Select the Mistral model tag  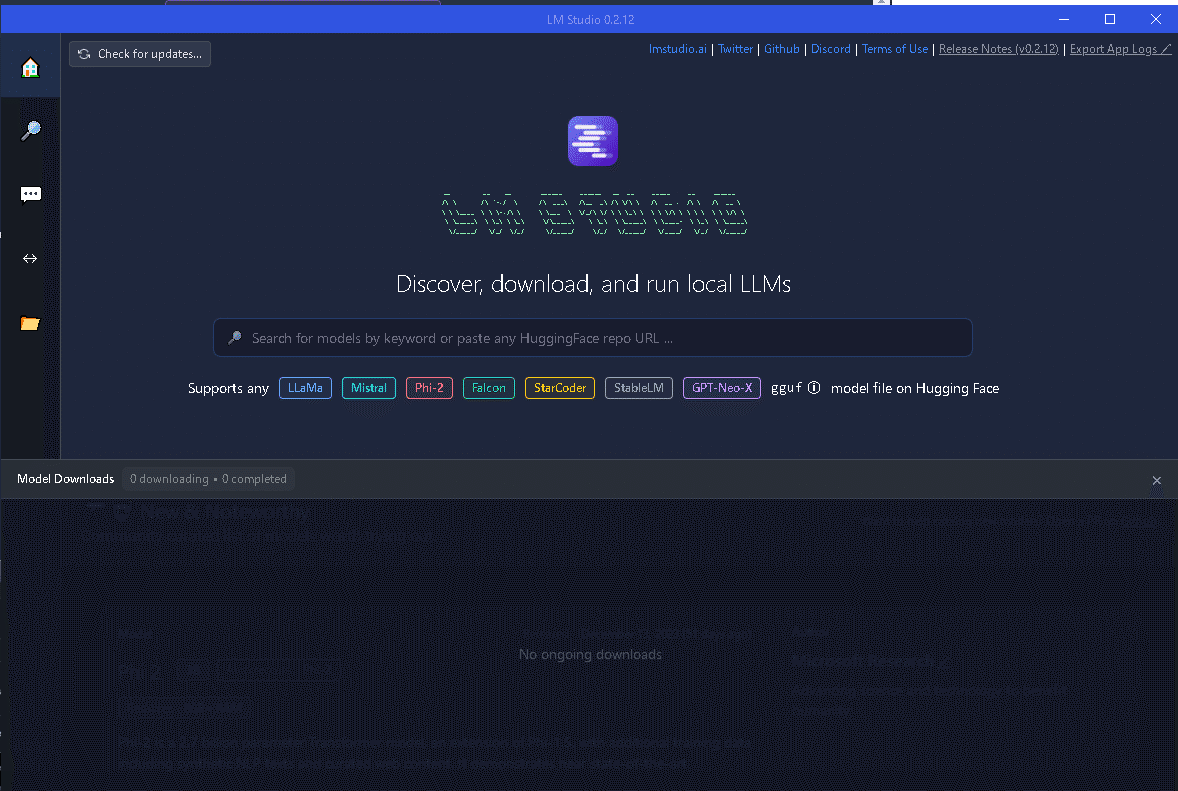tap(369, 388)
